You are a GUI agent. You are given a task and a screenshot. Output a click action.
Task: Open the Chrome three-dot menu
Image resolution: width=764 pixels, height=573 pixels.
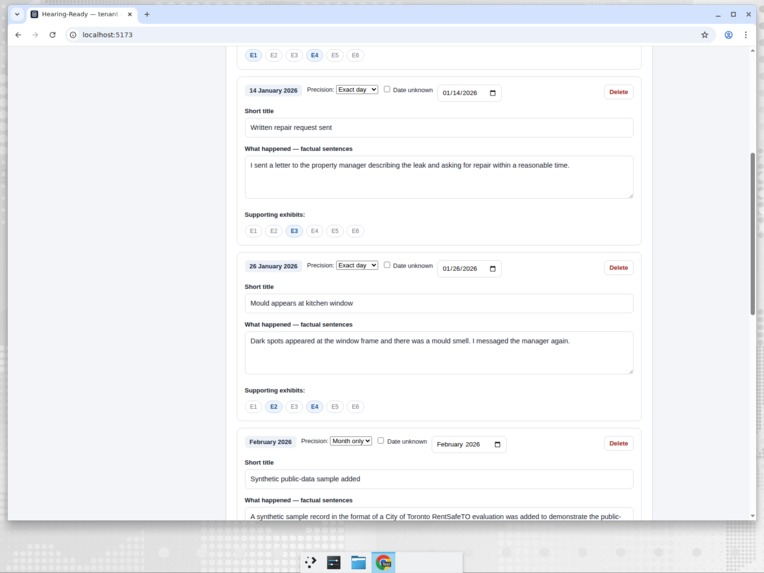(x=745, y=35)
